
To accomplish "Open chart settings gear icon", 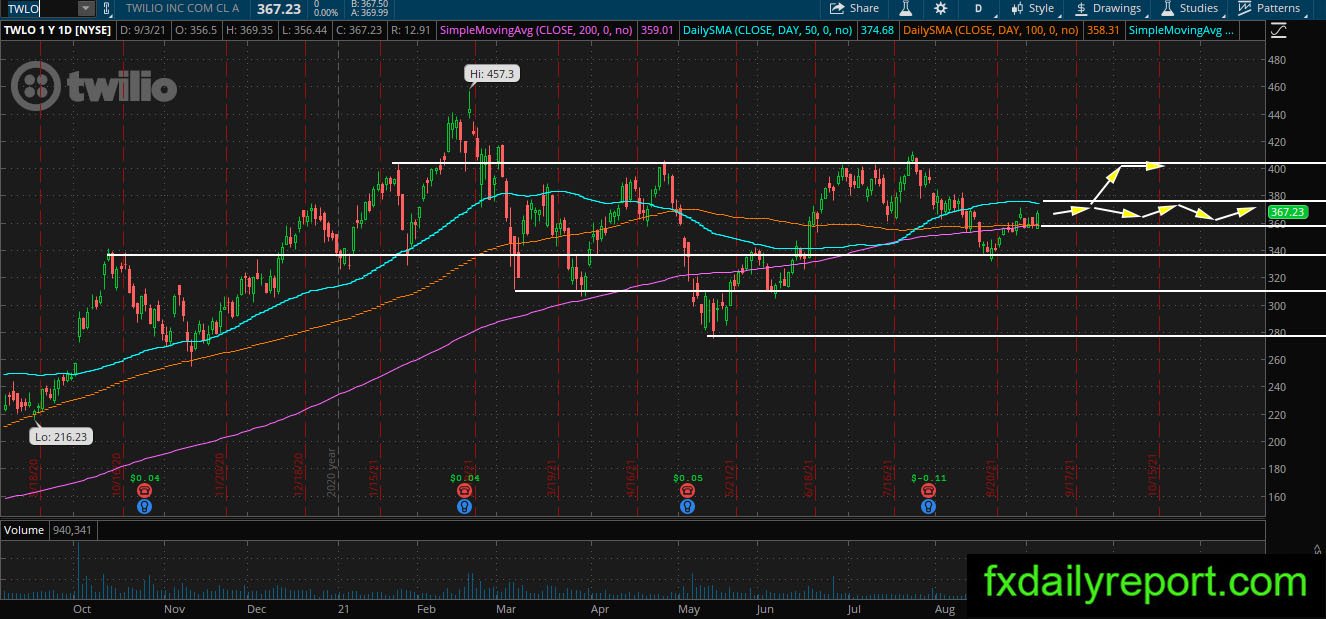I will [941, 8].
